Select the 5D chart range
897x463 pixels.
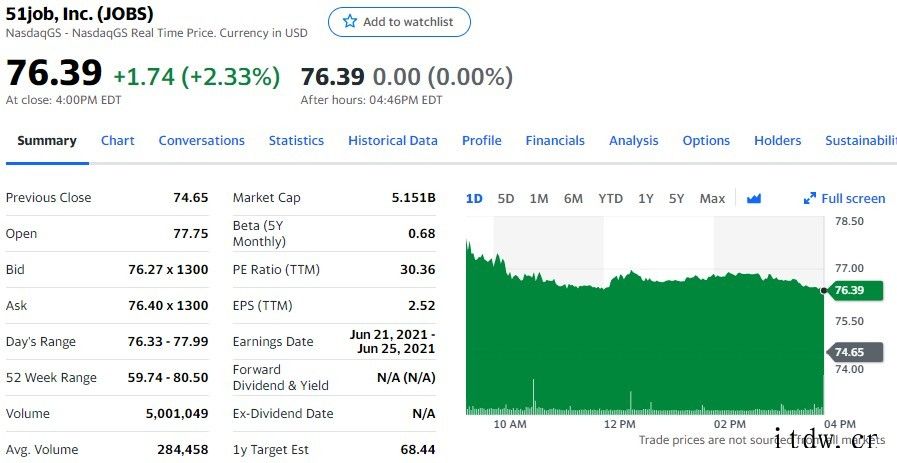click(x=506, y=198)
